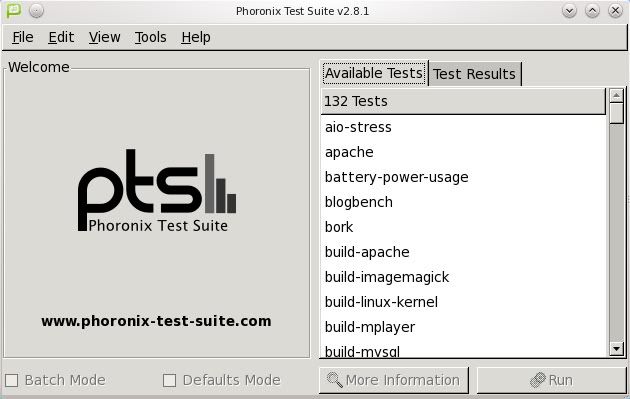
Task: Switch to the Available Tests tab
Action: tap(374, 73)
